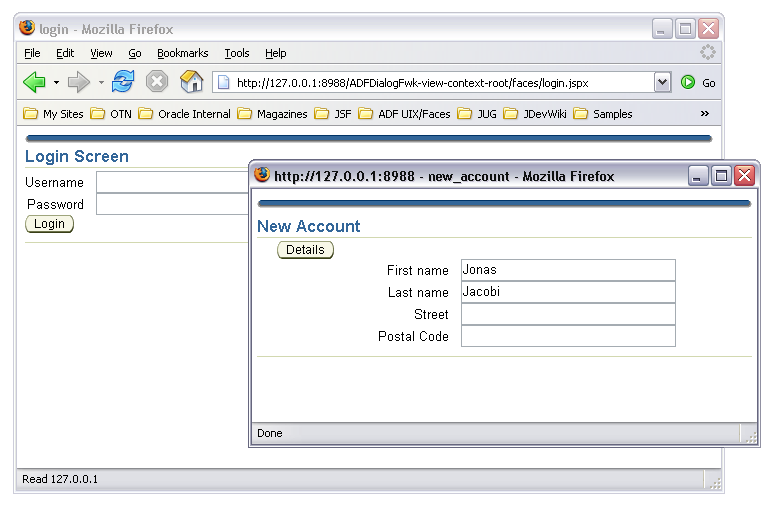Maximize the new_account dialog window
Viewport: 772px width, 508px height.
coord(721,176)
